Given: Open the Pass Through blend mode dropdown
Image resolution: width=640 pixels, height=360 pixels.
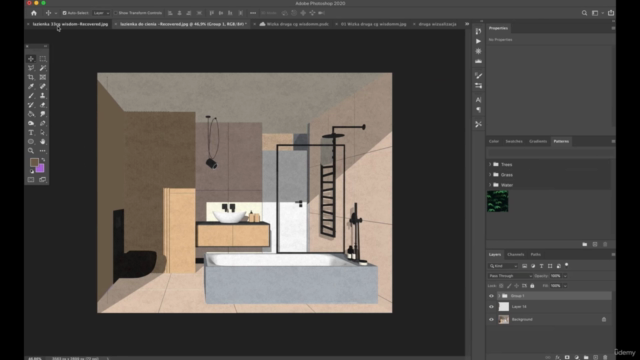Looking at the screenshot, I should (x=510, y=276).
